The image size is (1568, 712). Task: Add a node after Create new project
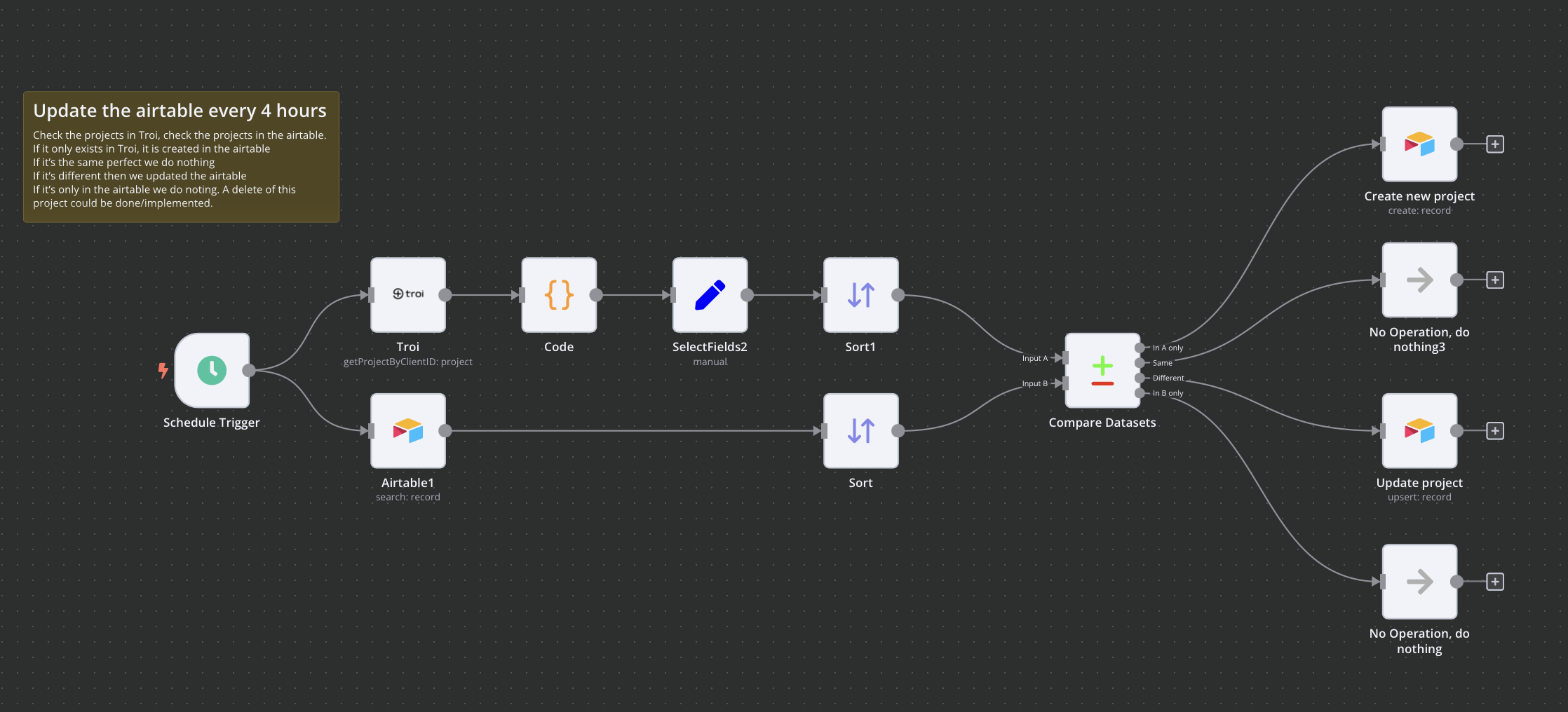pos(1496,144)
